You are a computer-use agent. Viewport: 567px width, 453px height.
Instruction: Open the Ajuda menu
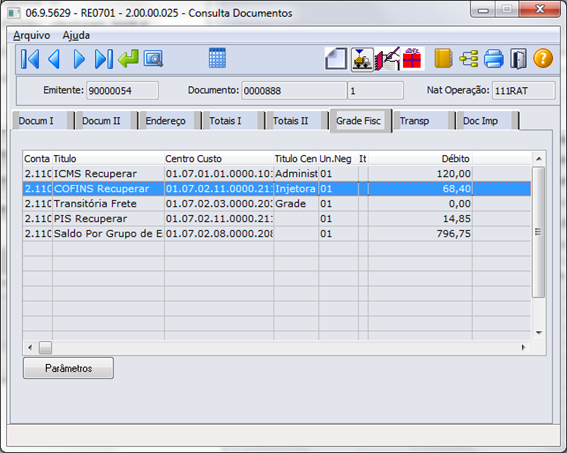76,35
